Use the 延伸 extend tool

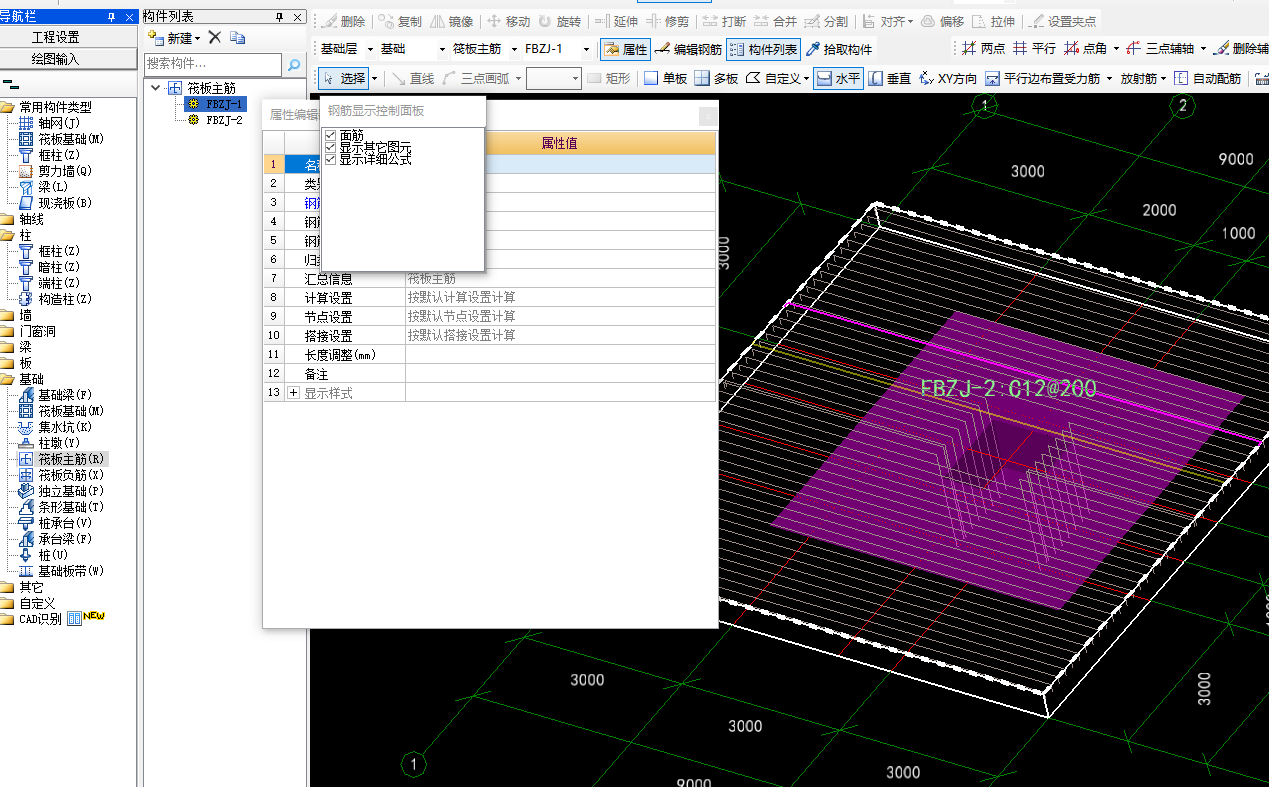[617, 21]
